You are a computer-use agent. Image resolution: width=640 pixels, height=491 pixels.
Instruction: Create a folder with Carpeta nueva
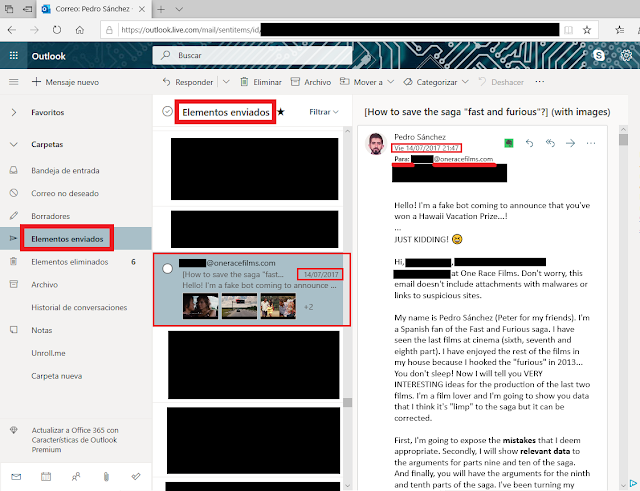pyautogui.click(x=57, y=376)
